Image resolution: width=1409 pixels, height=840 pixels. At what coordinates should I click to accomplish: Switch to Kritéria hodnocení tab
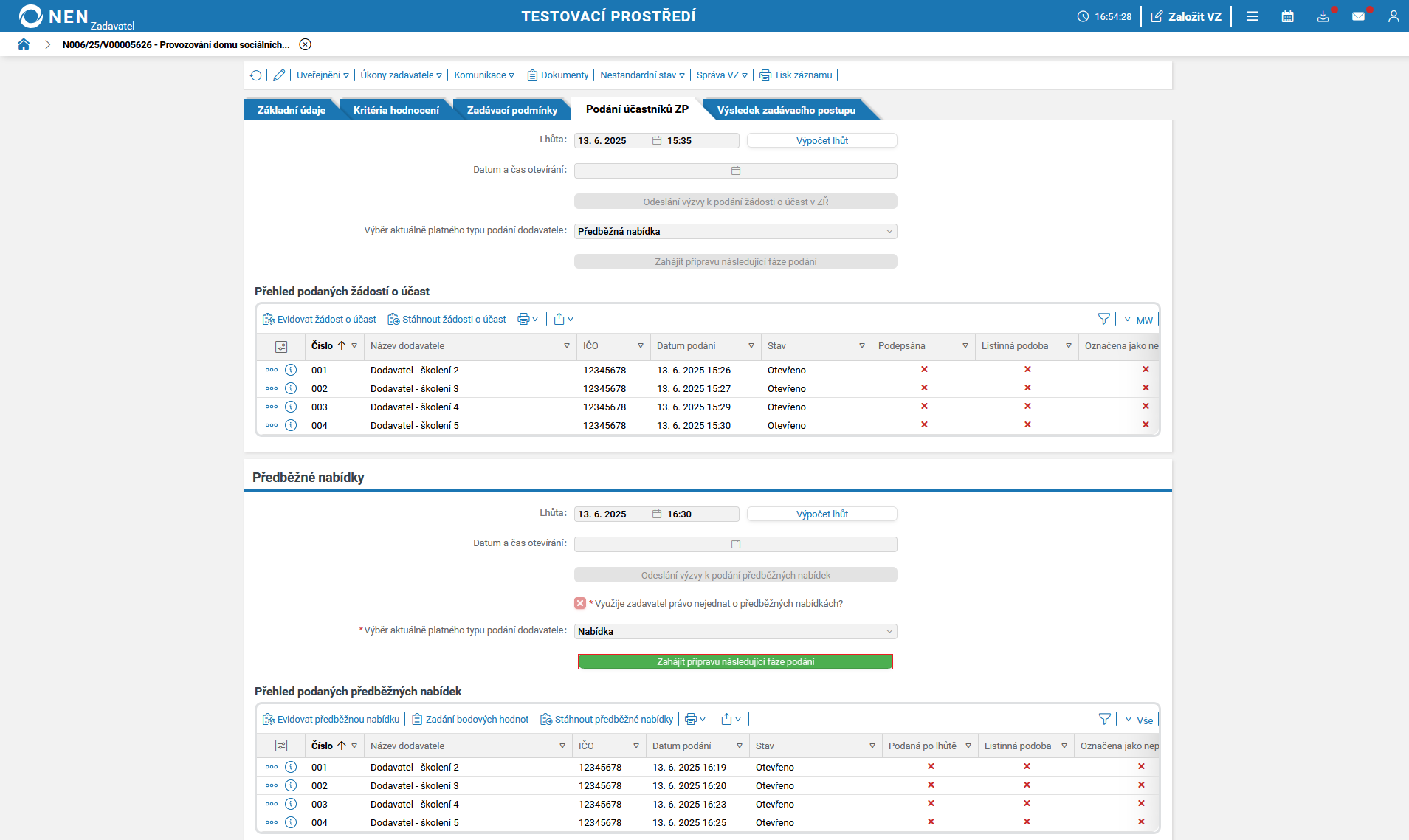point(396,110)
